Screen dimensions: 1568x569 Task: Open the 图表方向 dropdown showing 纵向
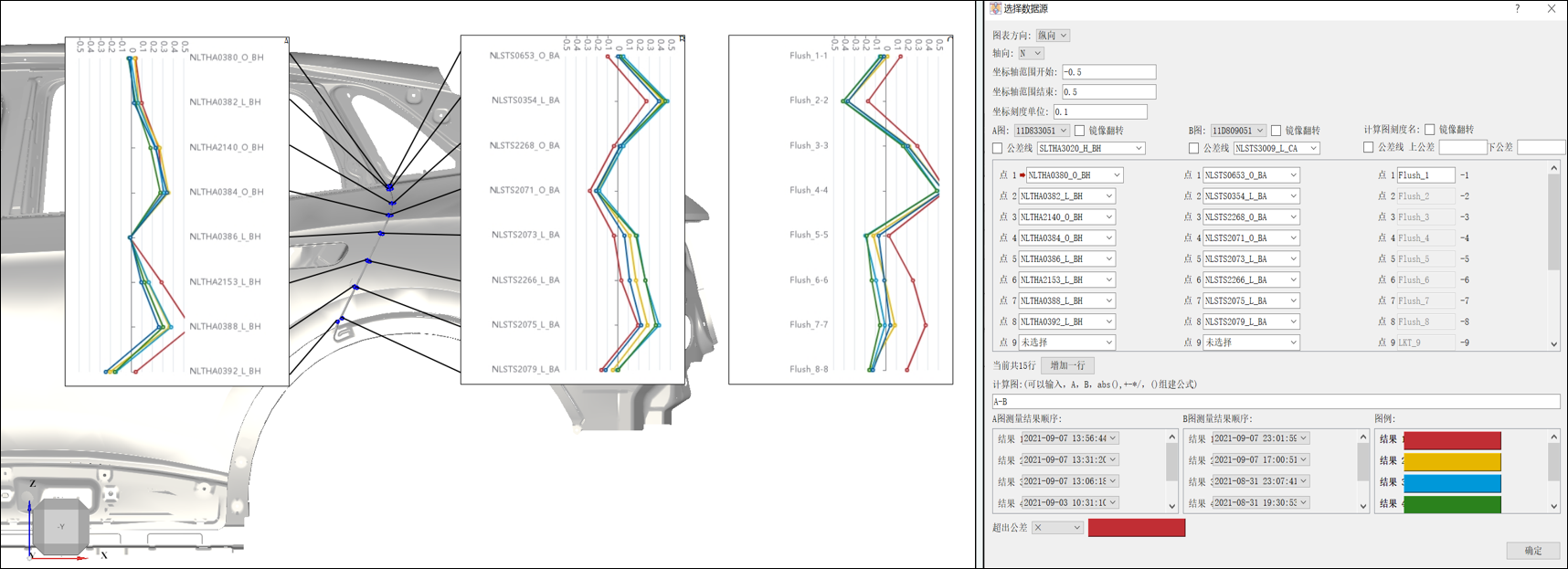1053,36
